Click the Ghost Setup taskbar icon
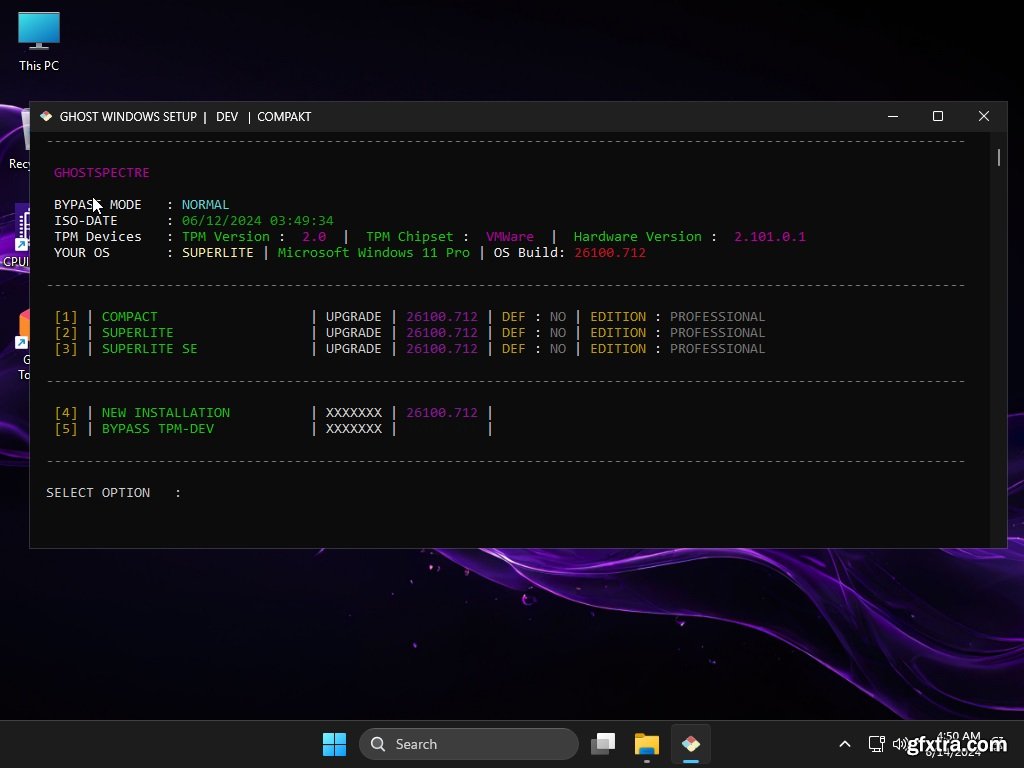The width and height of the screenshot is (1024, 768). click(x=690, y=744)
